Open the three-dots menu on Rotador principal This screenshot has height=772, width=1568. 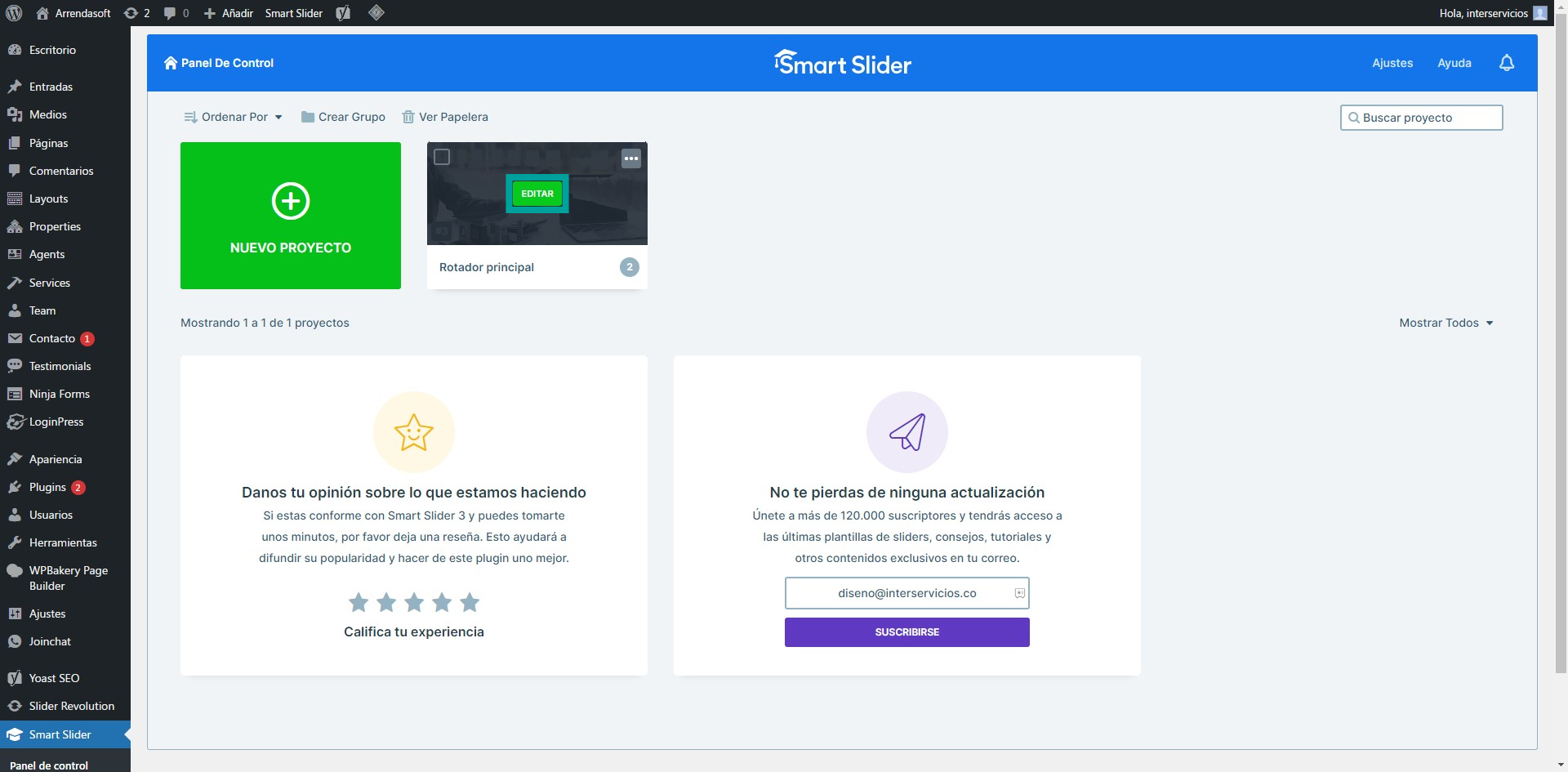coord(631,158)
